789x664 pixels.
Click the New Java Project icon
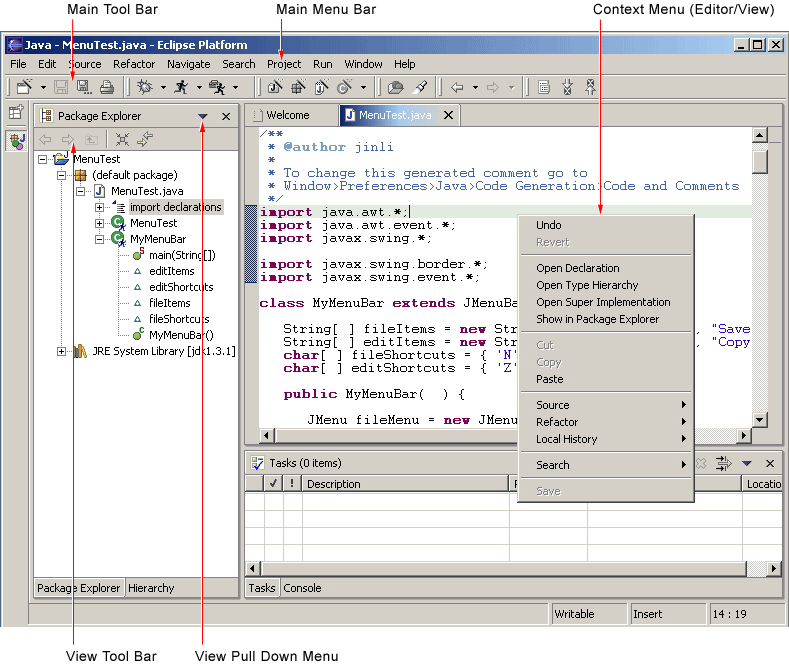click(x=275, y=87)
